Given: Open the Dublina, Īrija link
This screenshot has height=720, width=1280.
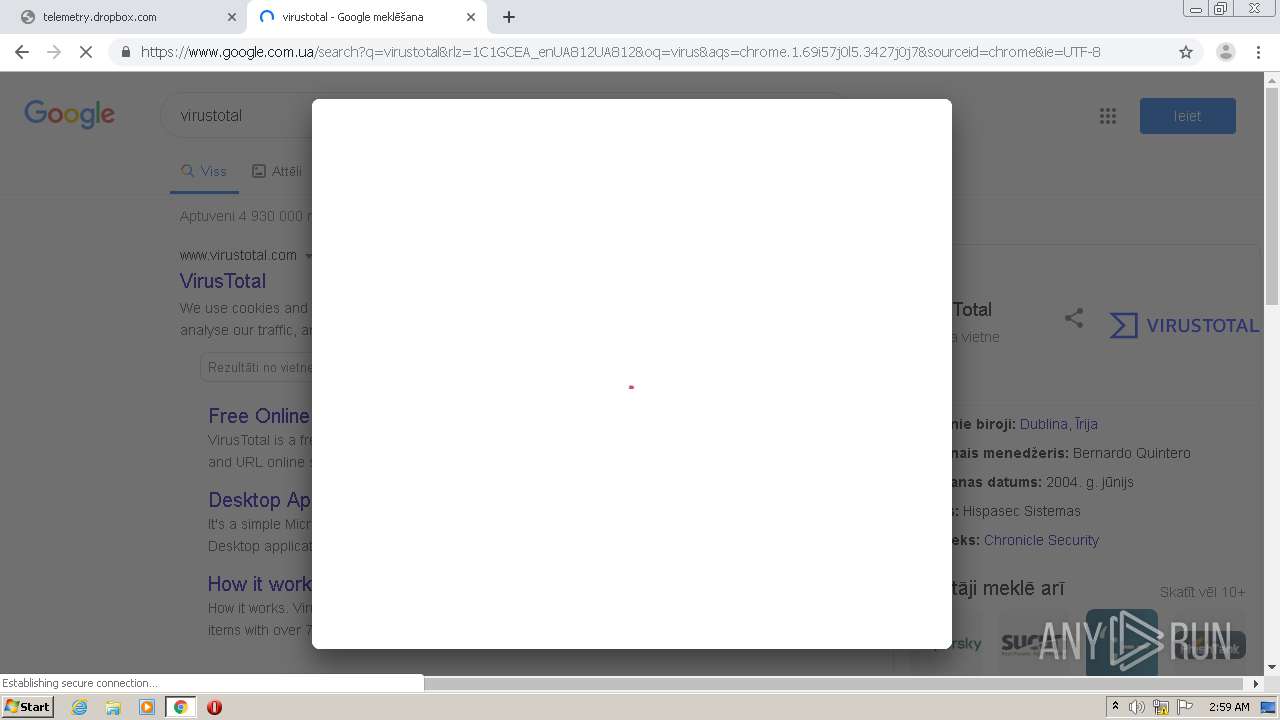Looking at the screenshot, I should [1059, 424].
